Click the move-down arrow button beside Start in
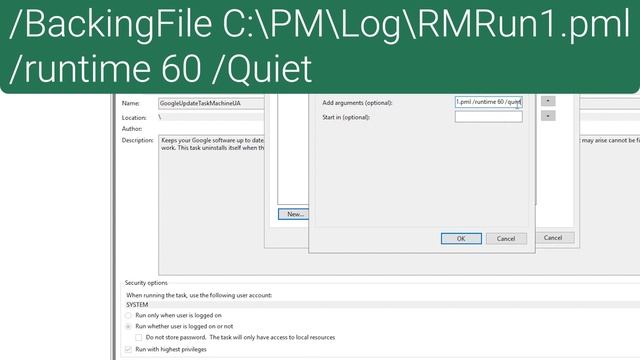This screenshot has width=640, height=360. pyautogui.click(x=548, y=116)
